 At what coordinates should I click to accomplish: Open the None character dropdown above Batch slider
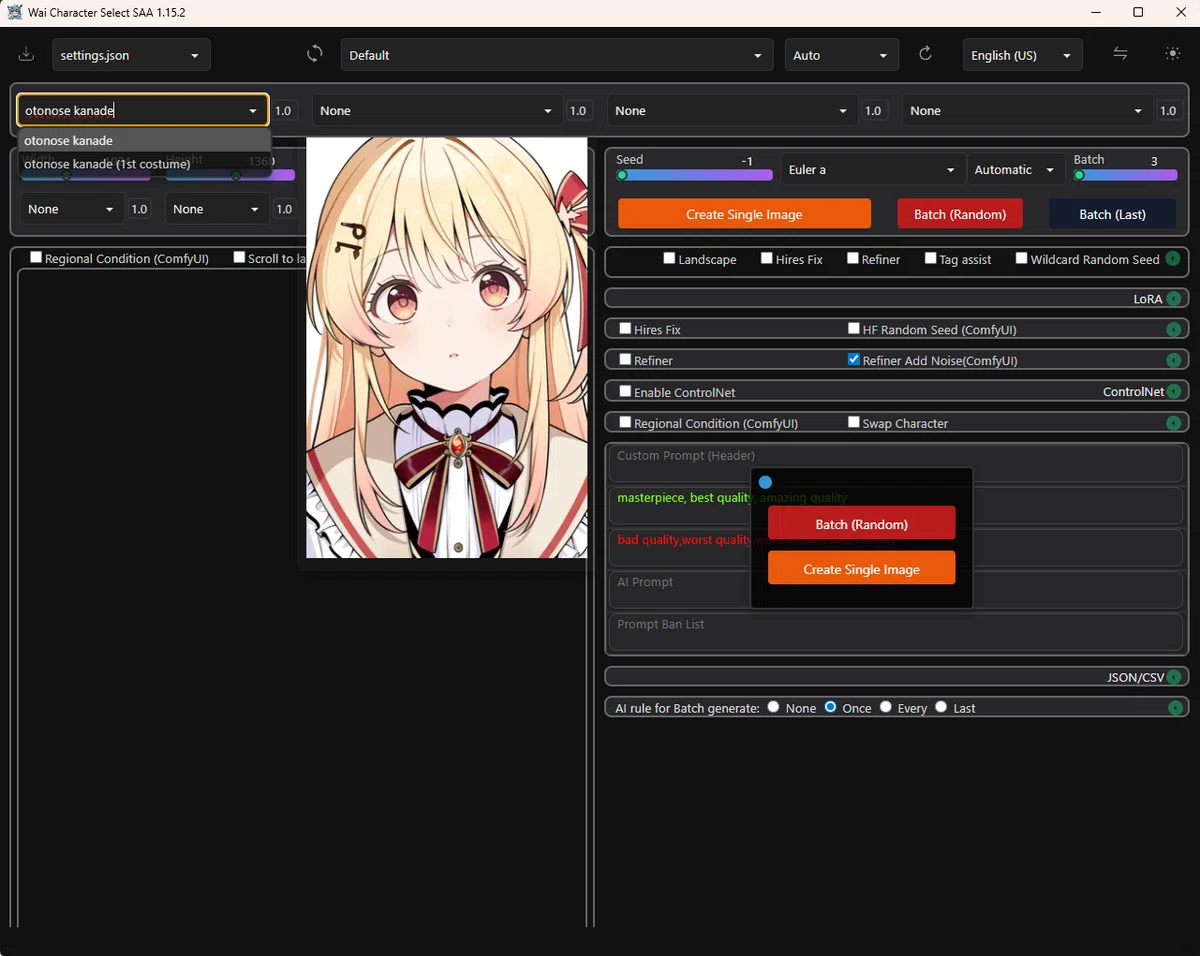[1027, 111]
